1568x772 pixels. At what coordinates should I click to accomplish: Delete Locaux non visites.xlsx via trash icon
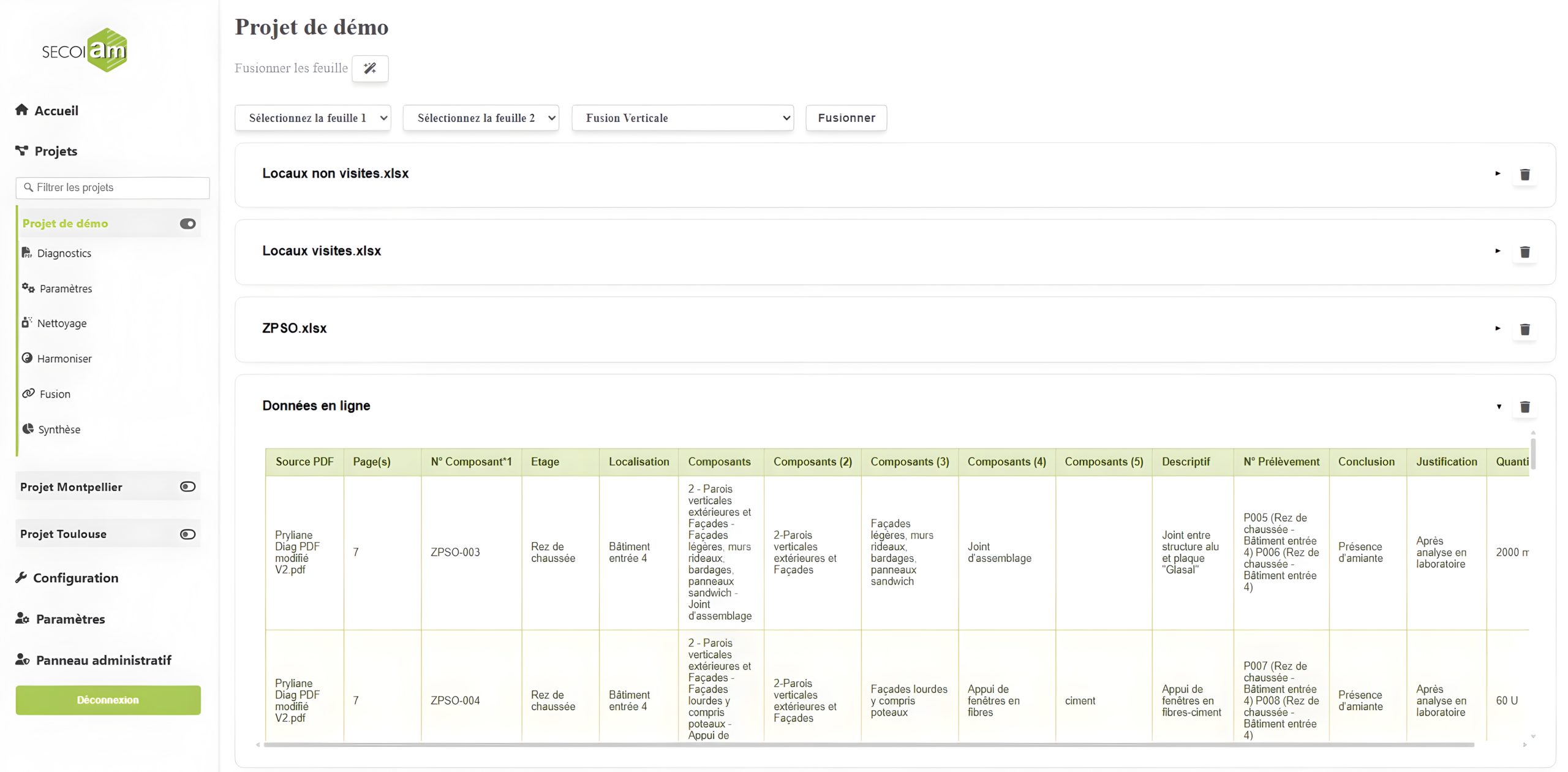1525,175
